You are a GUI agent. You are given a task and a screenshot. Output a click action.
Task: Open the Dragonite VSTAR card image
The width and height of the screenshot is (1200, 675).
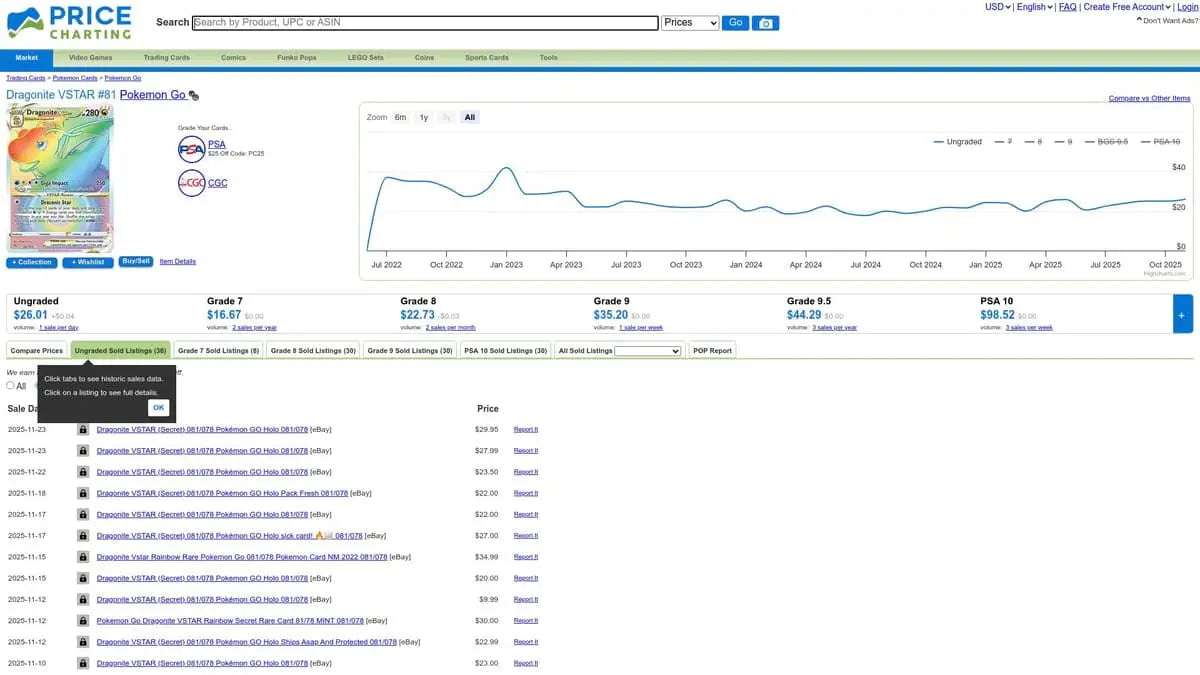point(60,178)
